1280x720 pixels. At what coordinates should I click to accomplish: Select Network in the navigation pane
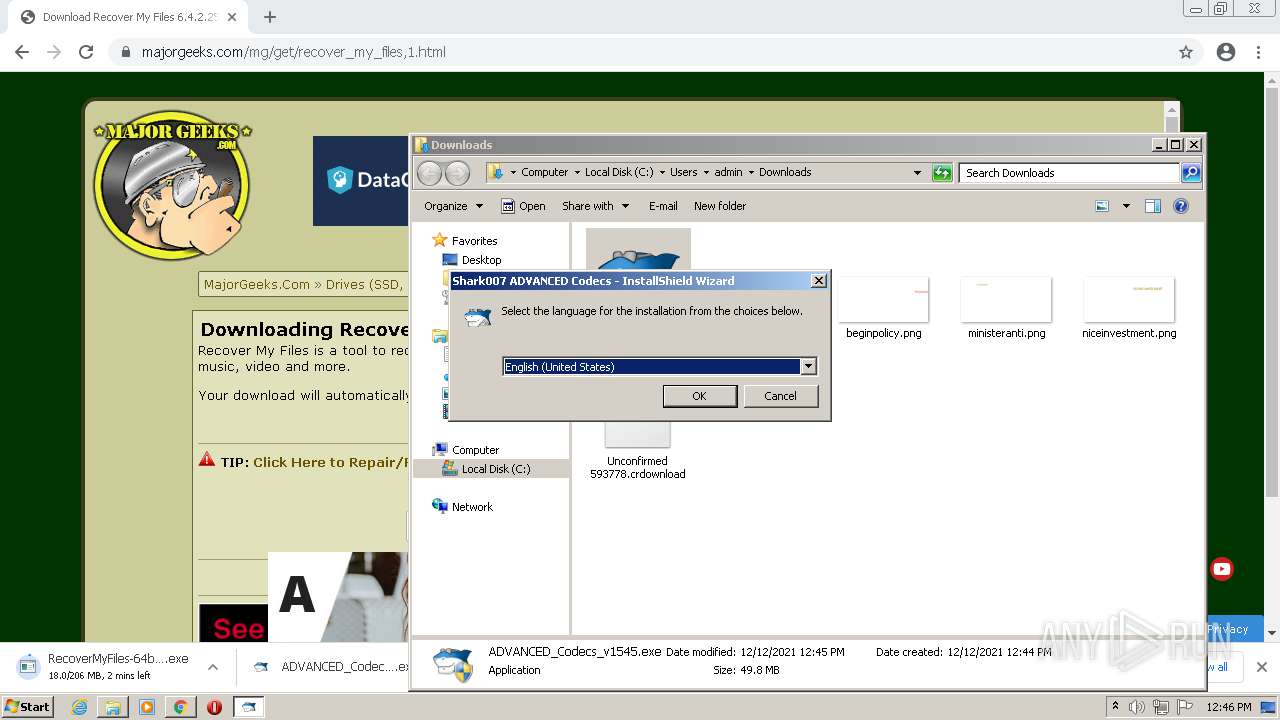coord(472,507)
